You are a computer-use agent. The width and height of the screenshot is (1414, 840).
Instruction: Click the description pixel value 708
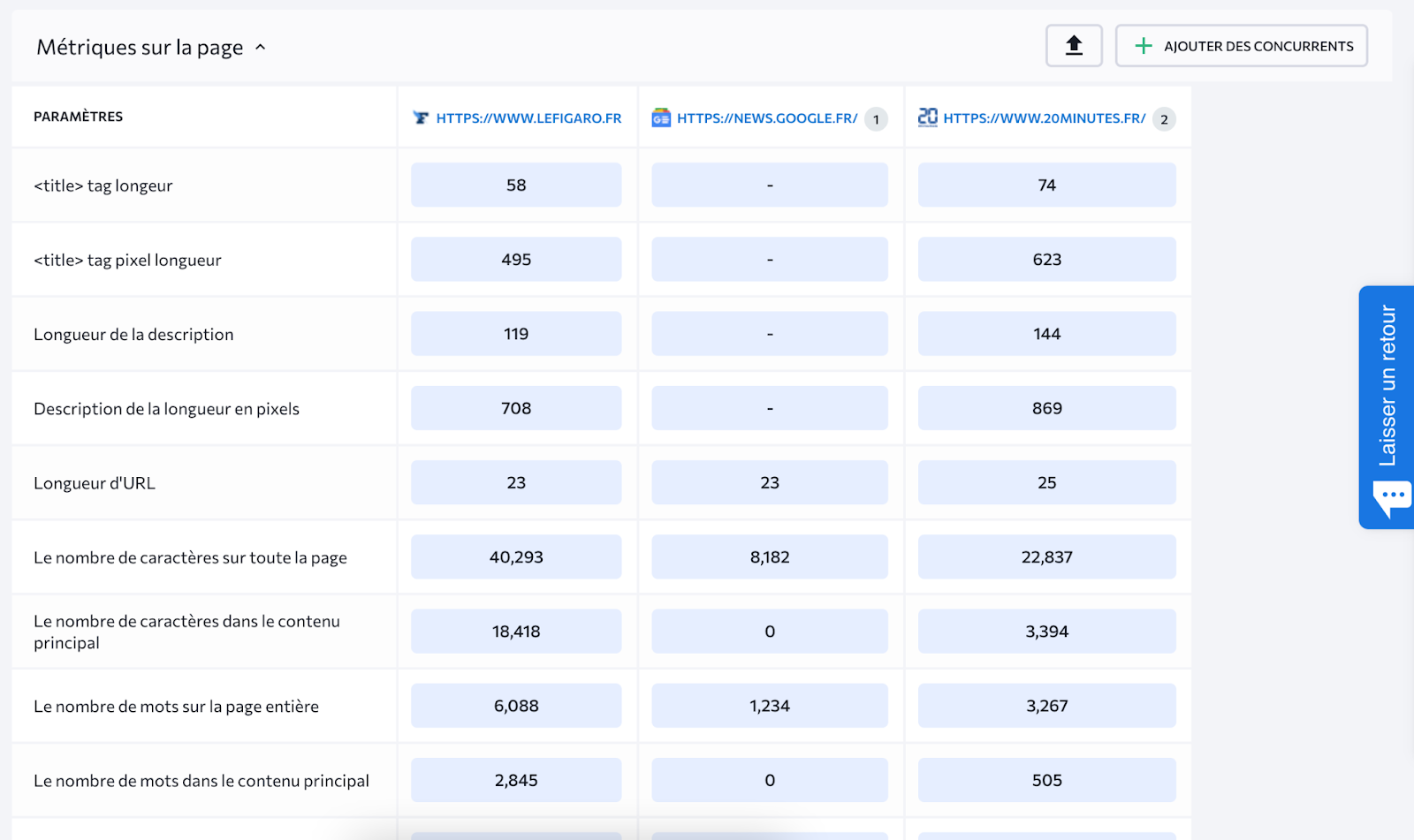point(516,408)
